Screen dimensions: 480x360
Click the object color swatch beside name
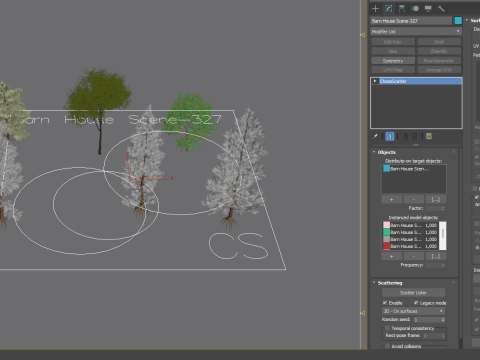458,21
